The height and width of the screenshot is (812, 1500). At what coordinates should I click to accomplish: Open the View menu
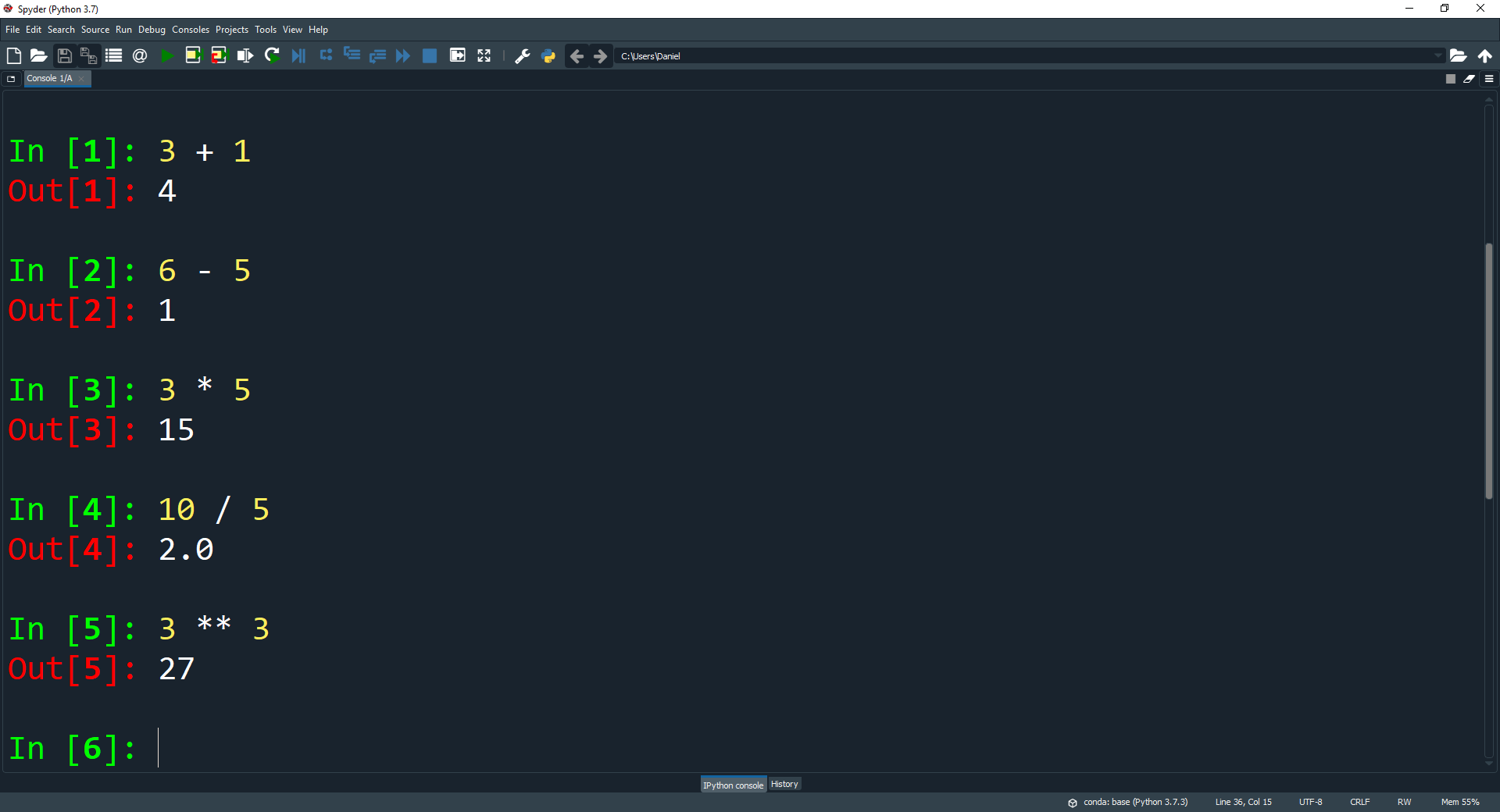point(292,30)
